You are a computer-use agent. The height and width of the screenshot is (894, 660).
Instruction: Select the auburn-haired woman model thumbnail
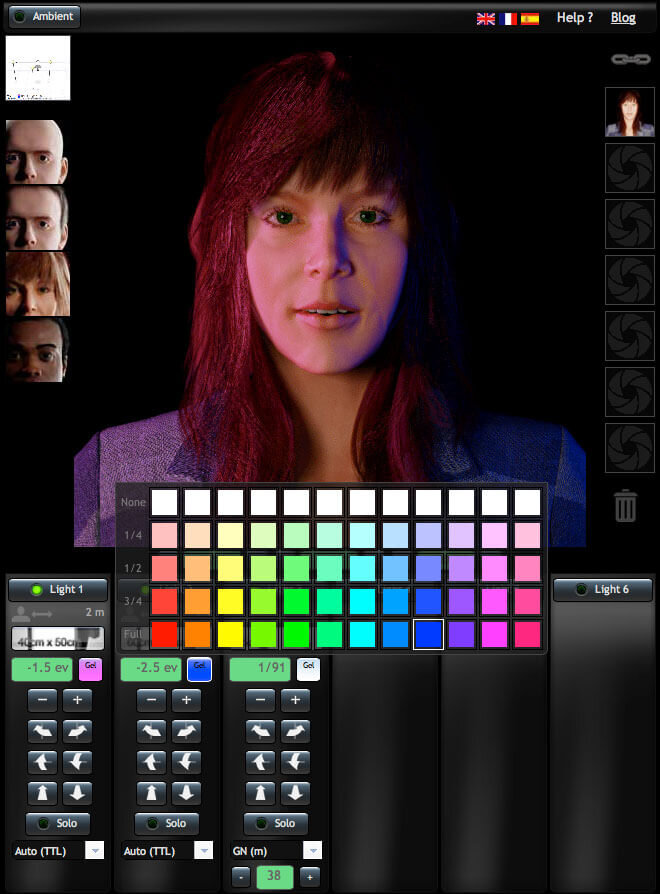tap(38, 284)
